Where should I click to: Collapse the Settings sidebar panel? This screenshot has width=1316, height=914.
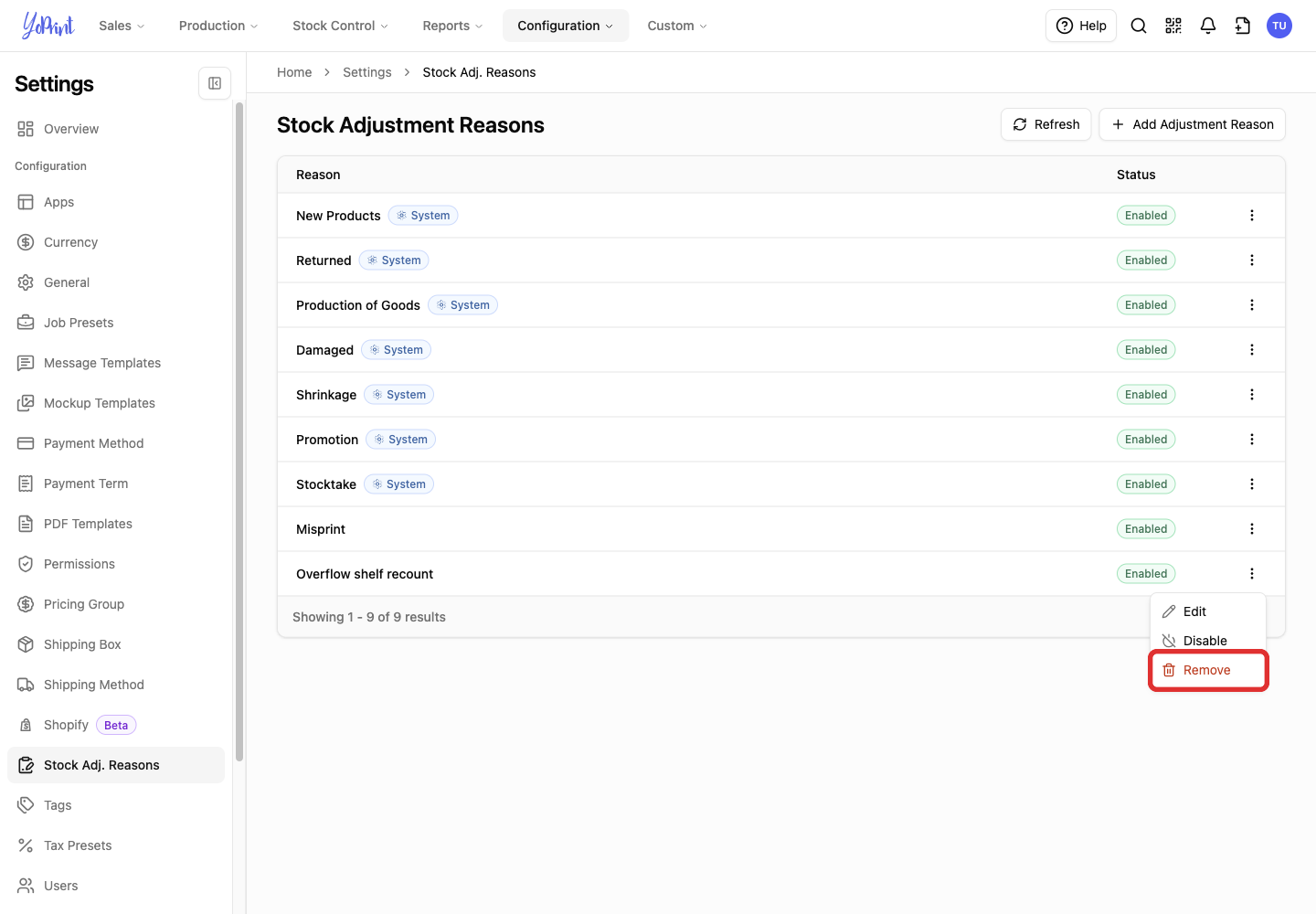click(x=215, y=83)
